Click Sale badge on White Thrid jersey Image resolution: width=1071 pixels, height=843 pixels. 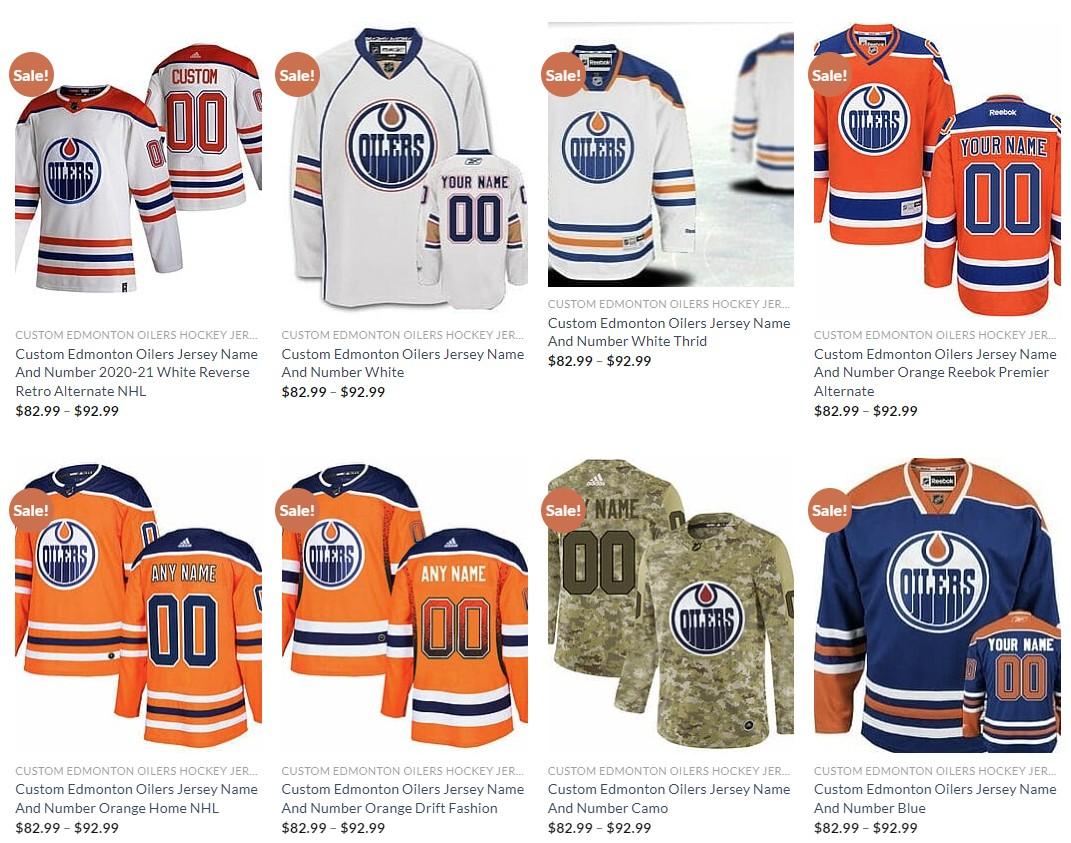pyautogui.click(x=564, y=74)
